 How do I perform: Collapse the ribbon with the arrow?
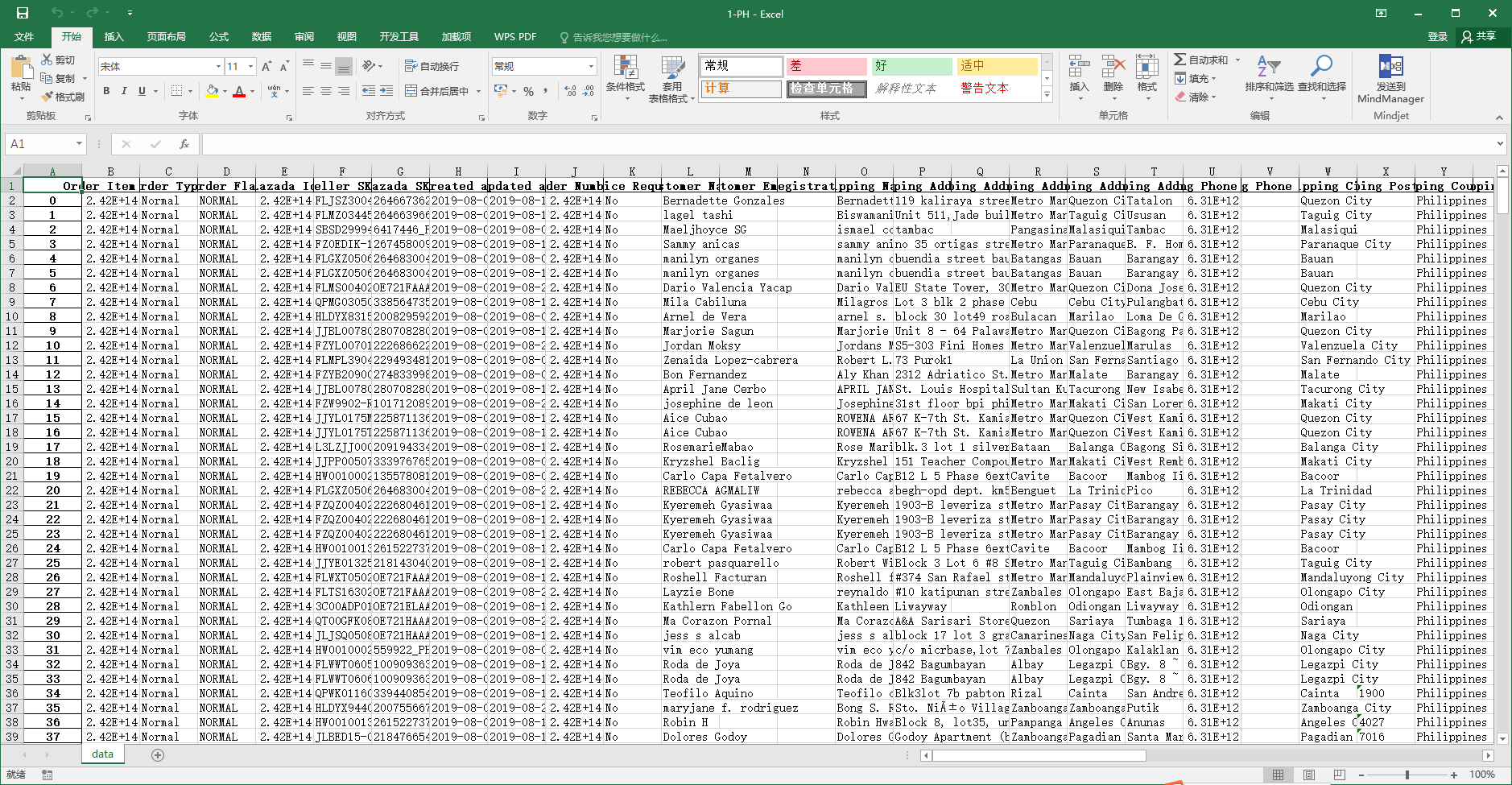[1499, 118]
